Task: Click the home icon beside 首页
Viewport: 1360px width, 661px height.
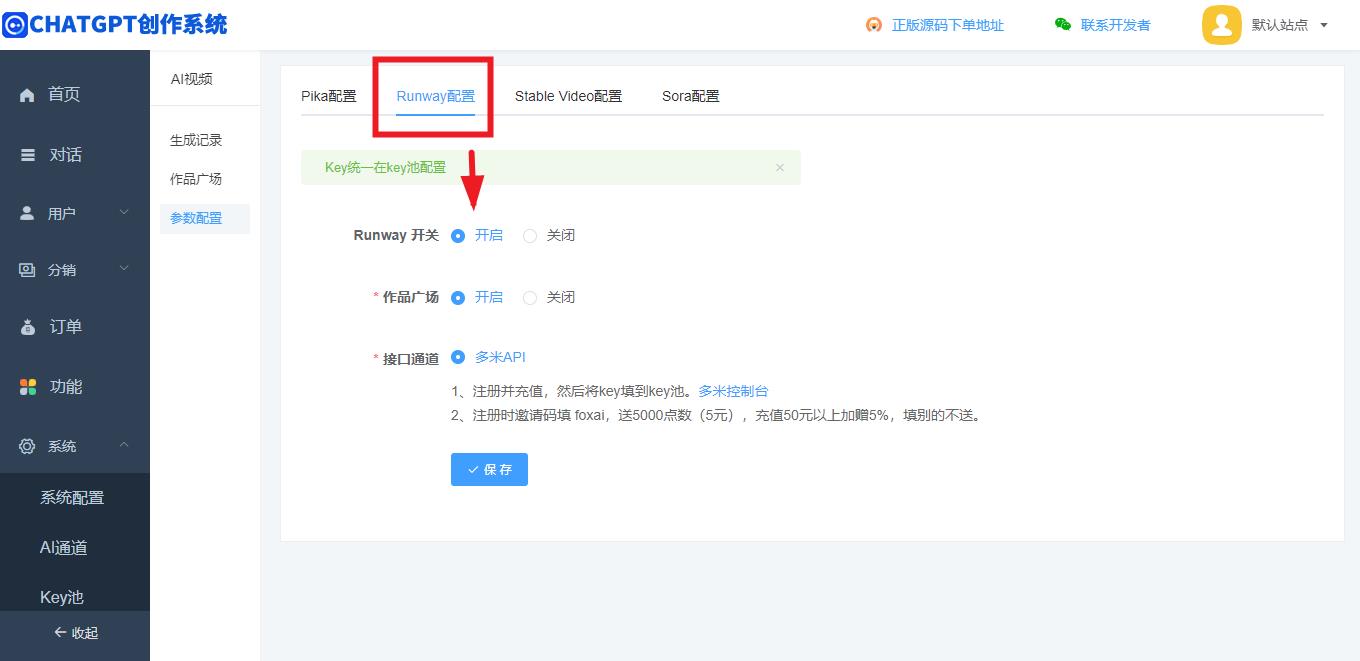Action: (27, 95)
